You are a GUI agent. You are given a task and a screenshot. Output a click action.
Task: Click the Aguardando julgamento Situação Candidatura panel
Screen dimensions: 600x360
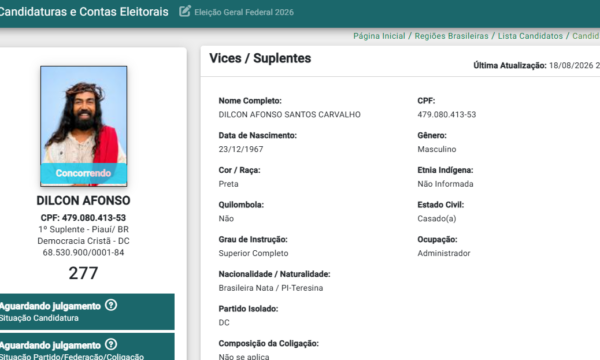click(x=86, y=312)
